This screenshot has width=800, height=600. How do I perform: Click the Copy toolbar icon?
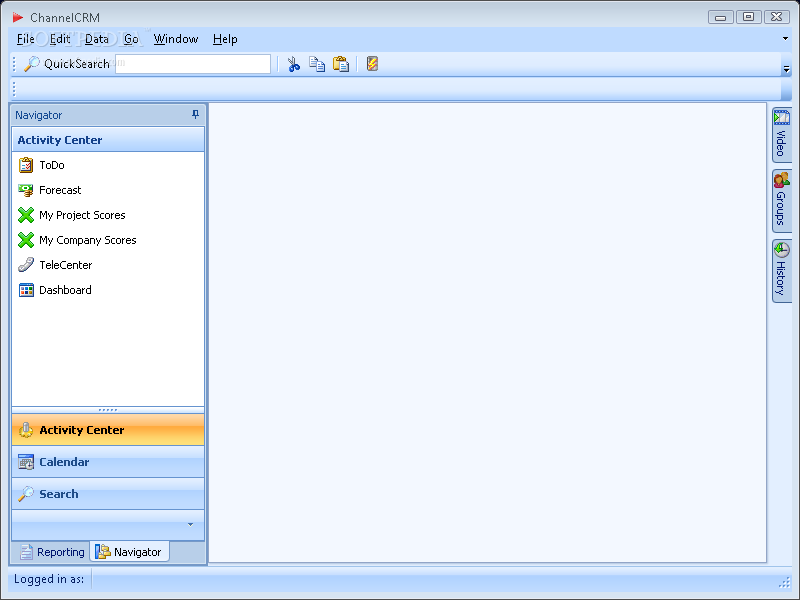click(317, 64)
